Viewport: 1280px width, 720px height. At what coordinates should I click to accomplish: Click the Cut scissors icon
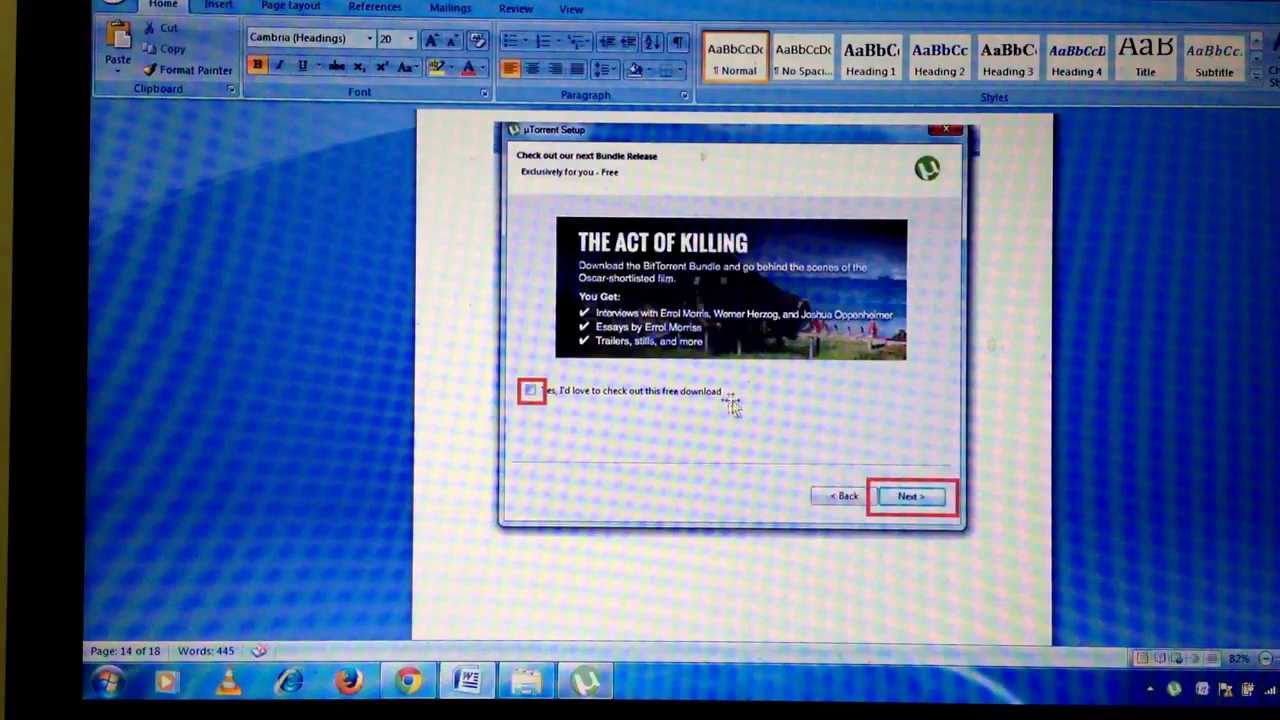[149, 28]
